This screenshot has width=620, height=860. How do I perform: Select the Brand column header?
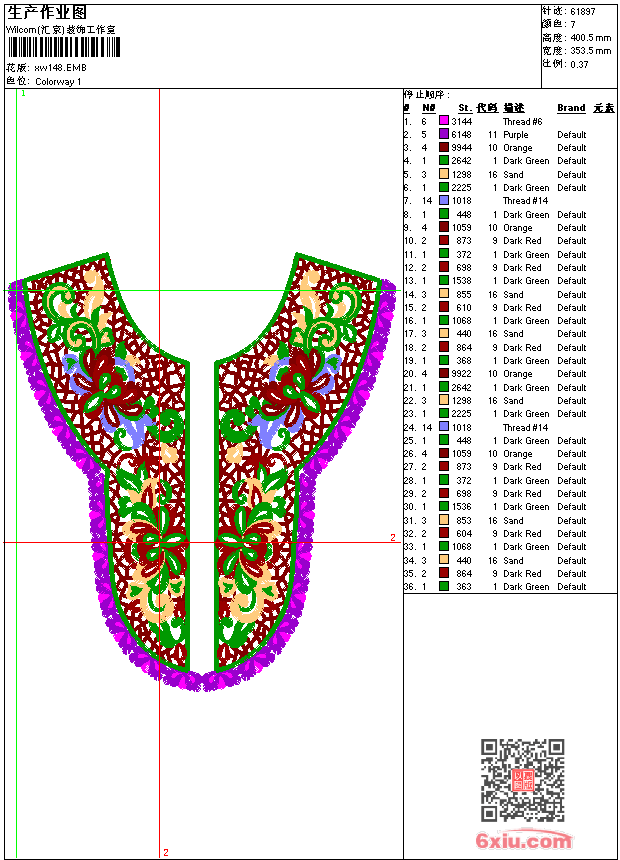pos(571,108)
